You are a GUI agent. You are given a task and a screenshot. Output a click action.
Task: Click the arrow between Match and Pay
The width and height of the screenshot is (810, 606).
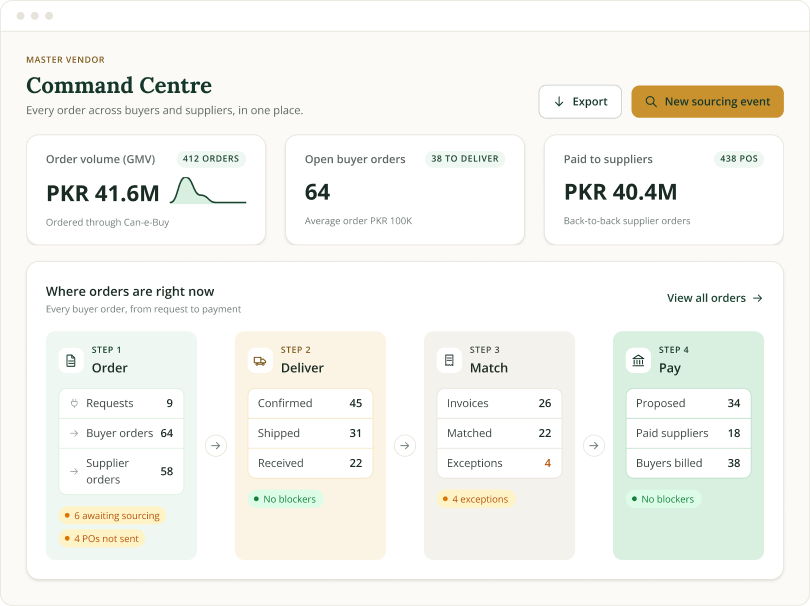[x=594, y=445]
